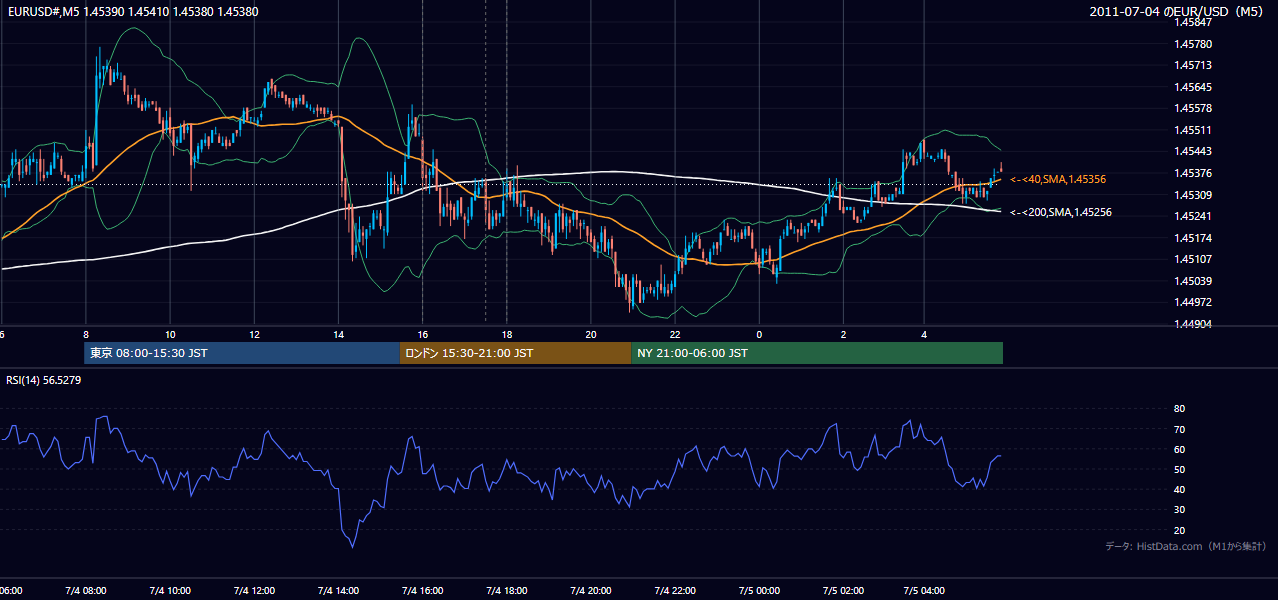This screenshot has width=1278, height=600.
Task: Select the NY 21:00-06:00 JST session bar
Action: point(817,353)
